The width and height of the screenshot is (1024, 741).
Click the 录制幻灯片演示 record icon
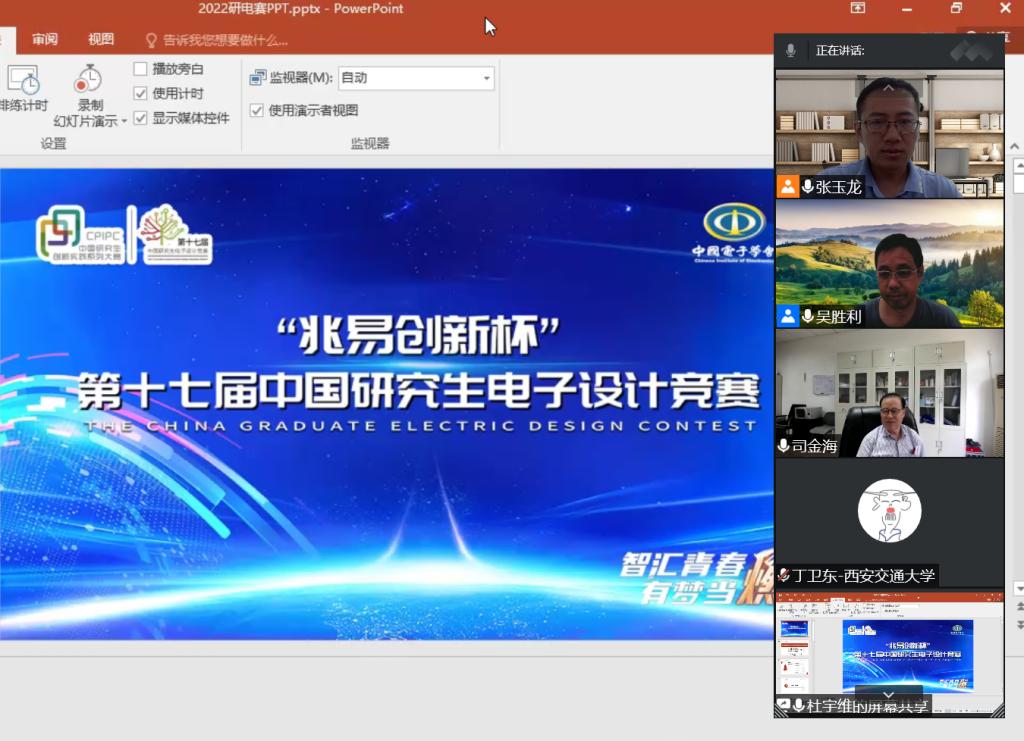88,80
